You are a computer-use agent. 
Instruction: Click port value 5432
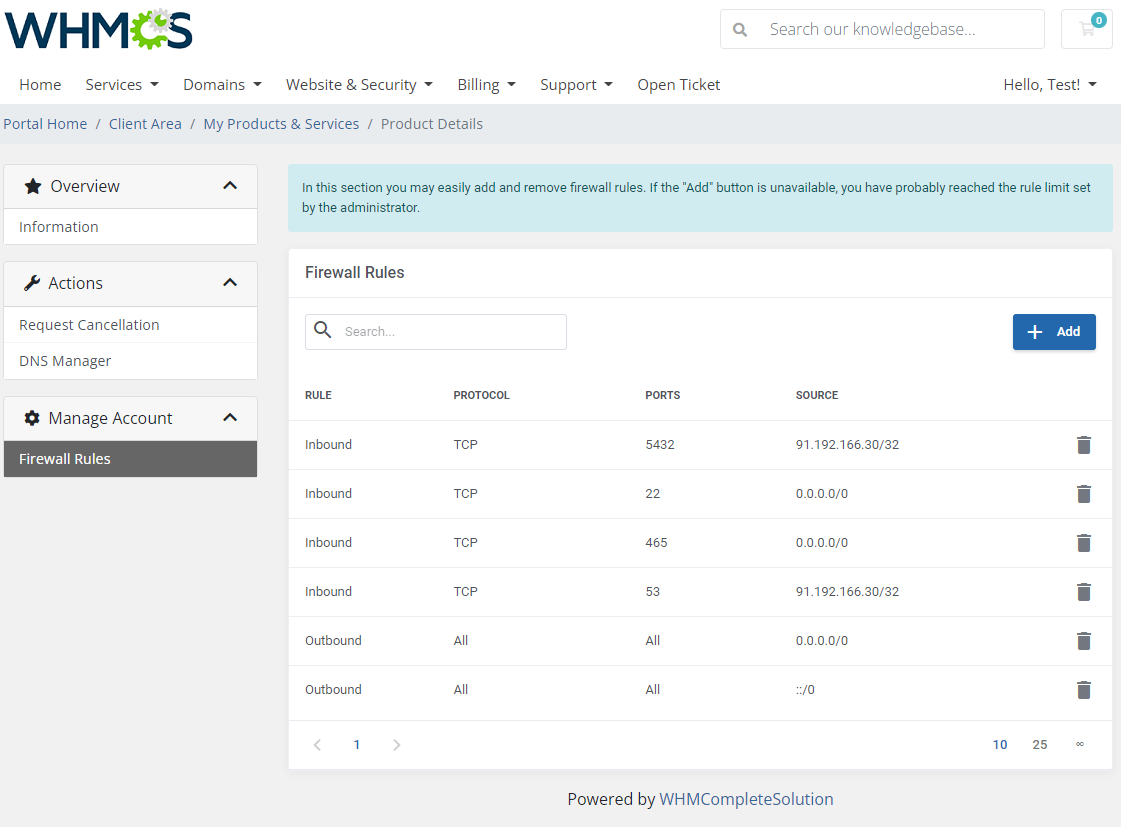[659, 445]
